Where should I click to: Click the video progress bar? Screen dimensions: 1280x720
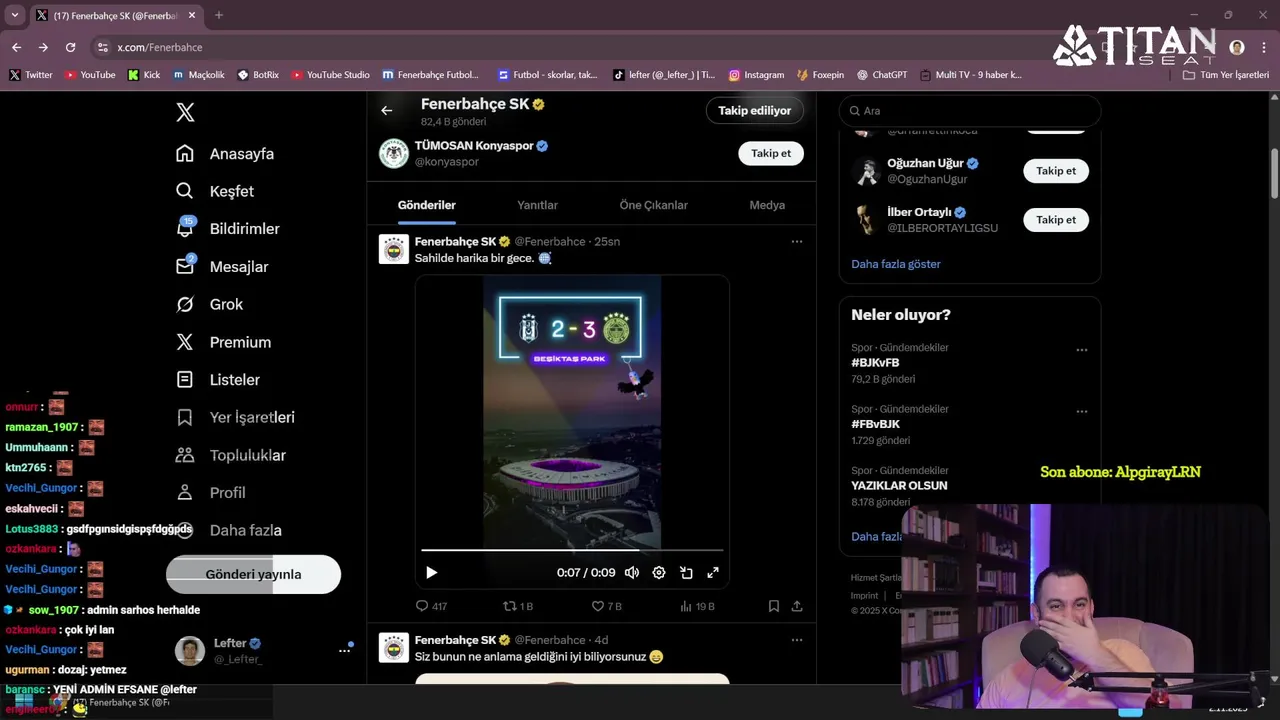[572, 550]
